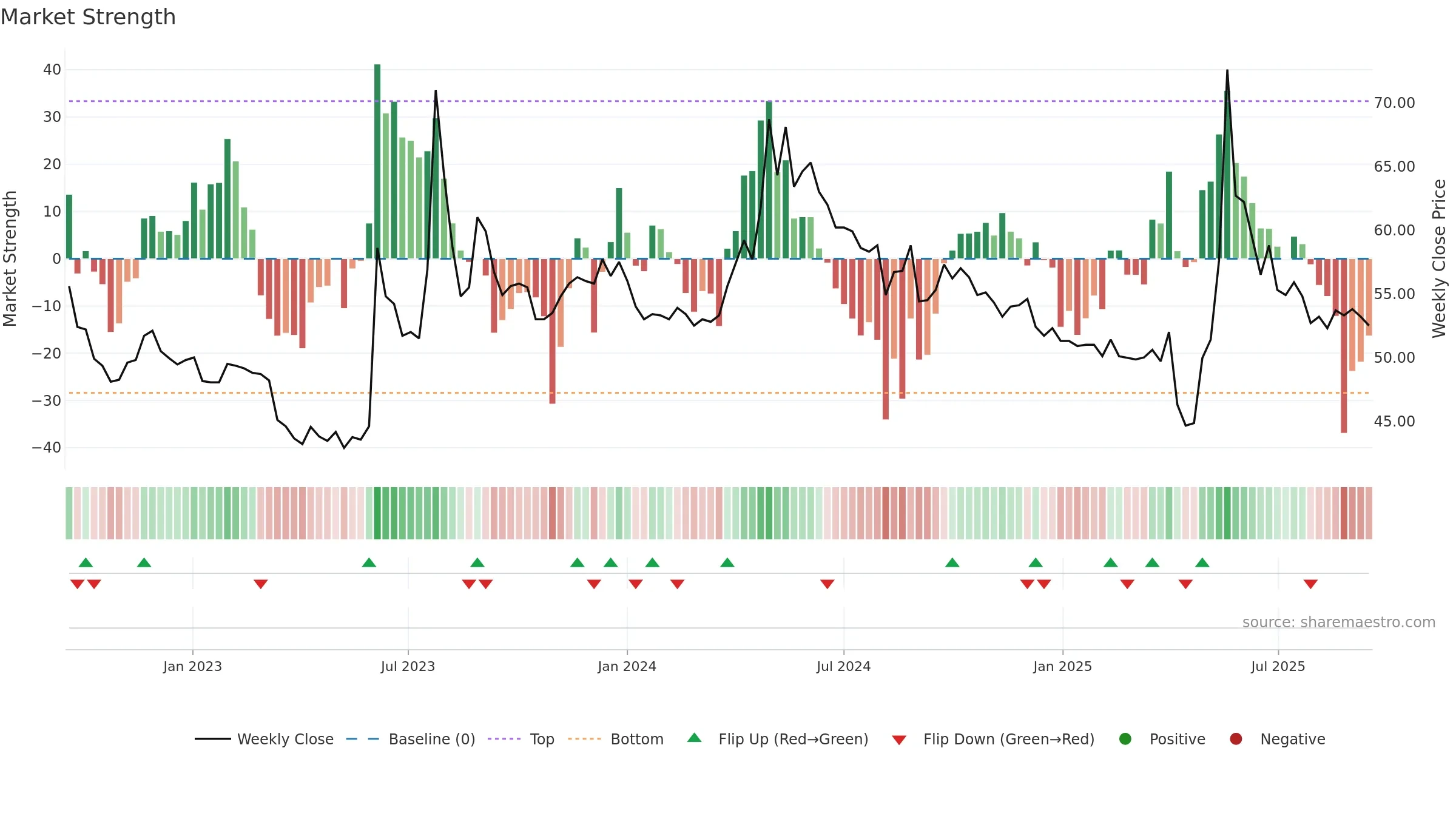Click the Jan 2024 axis label

[627, 666]
